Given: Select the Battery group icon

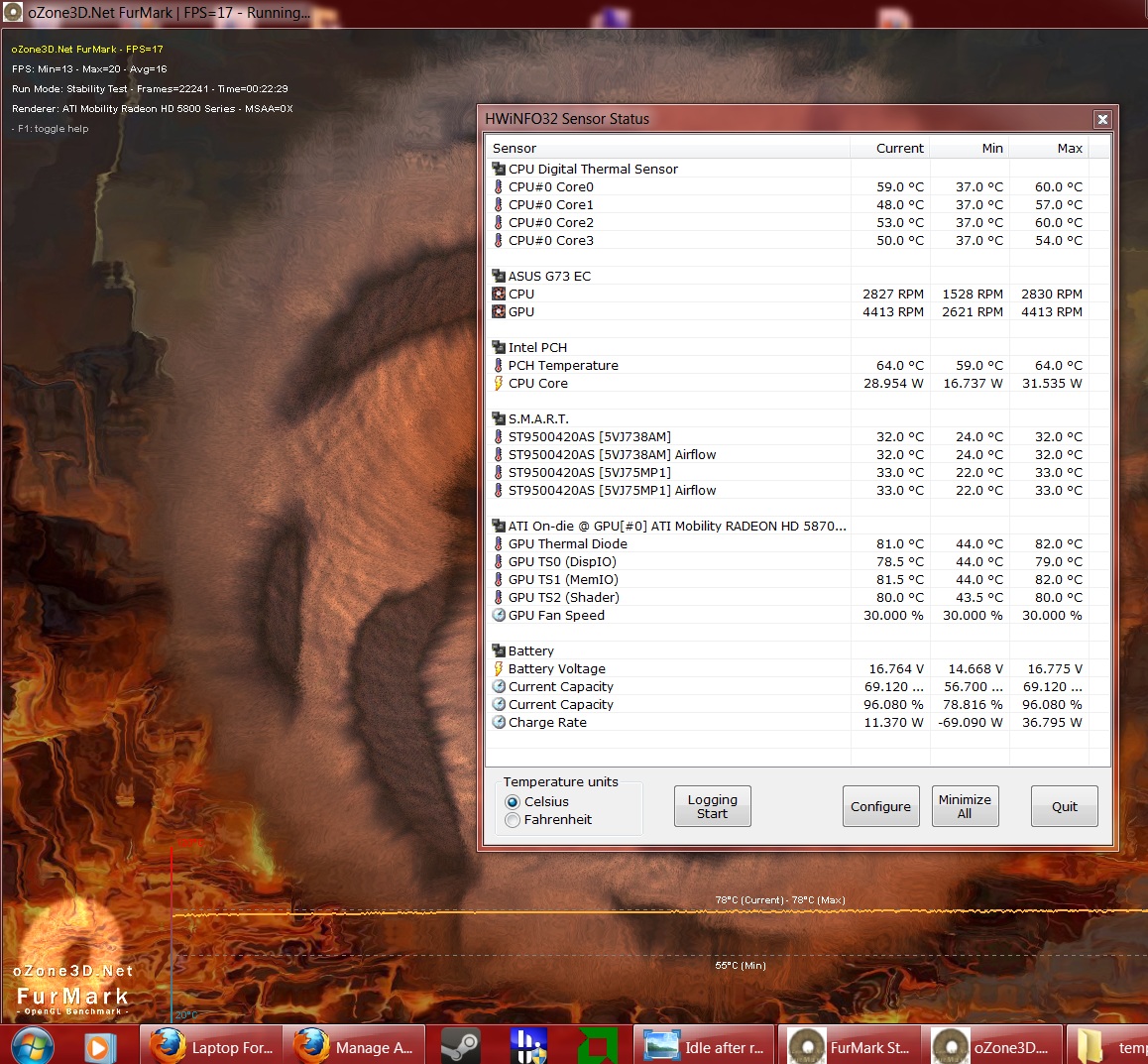Looking at the screenshot, I should click(499, 650).
